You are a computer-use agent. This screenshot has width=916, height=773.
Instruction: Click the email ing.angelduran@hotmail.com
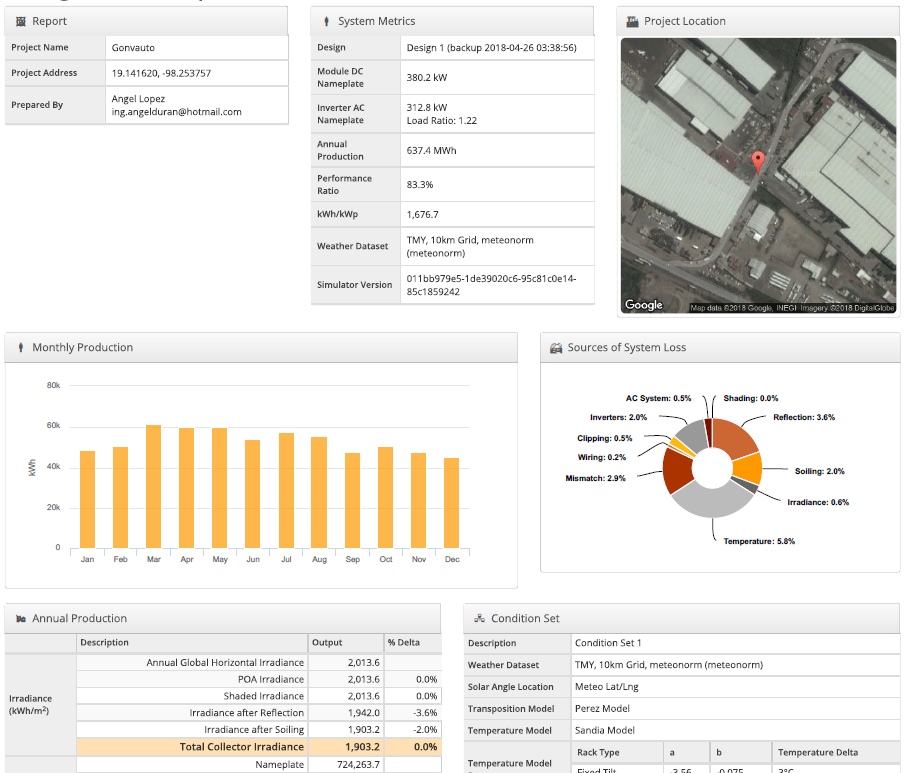(x=176, y=112)
